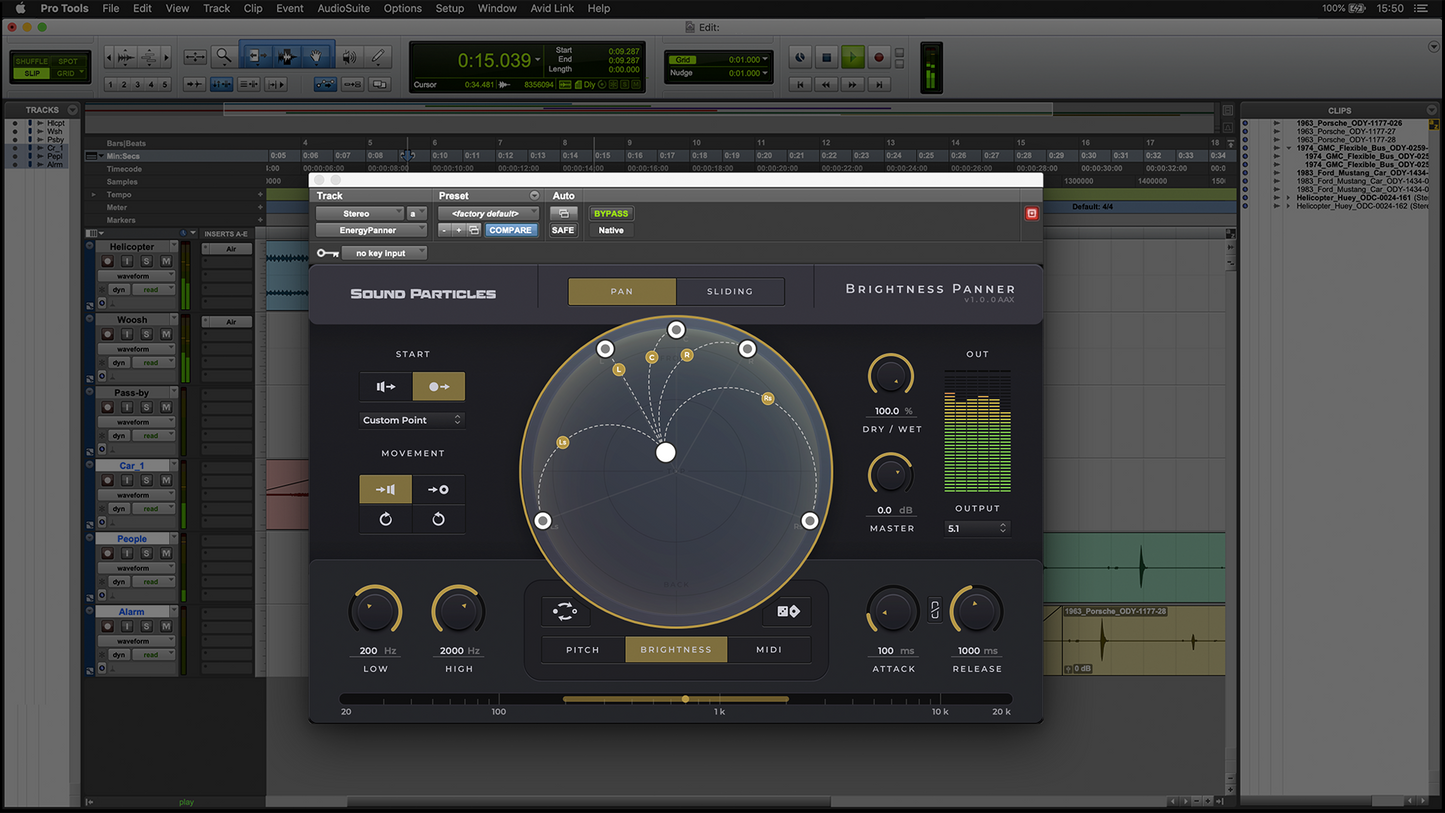1445x813 pixels.
Task: Switch to the SLIDING tab
Action: (730, 291)
